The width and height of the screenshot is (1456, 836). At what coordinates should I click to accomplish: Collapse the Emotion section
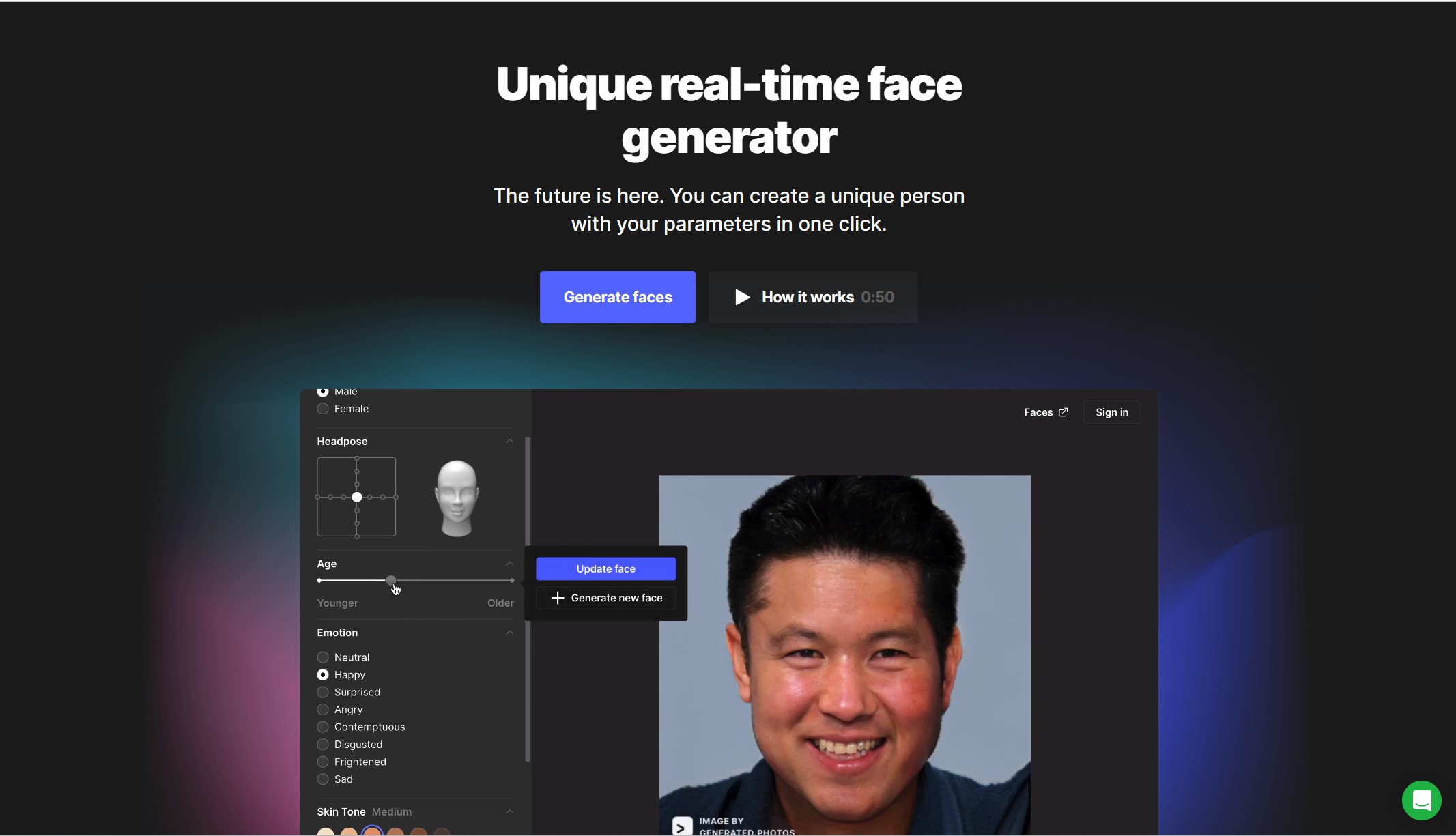coord(509,632)
